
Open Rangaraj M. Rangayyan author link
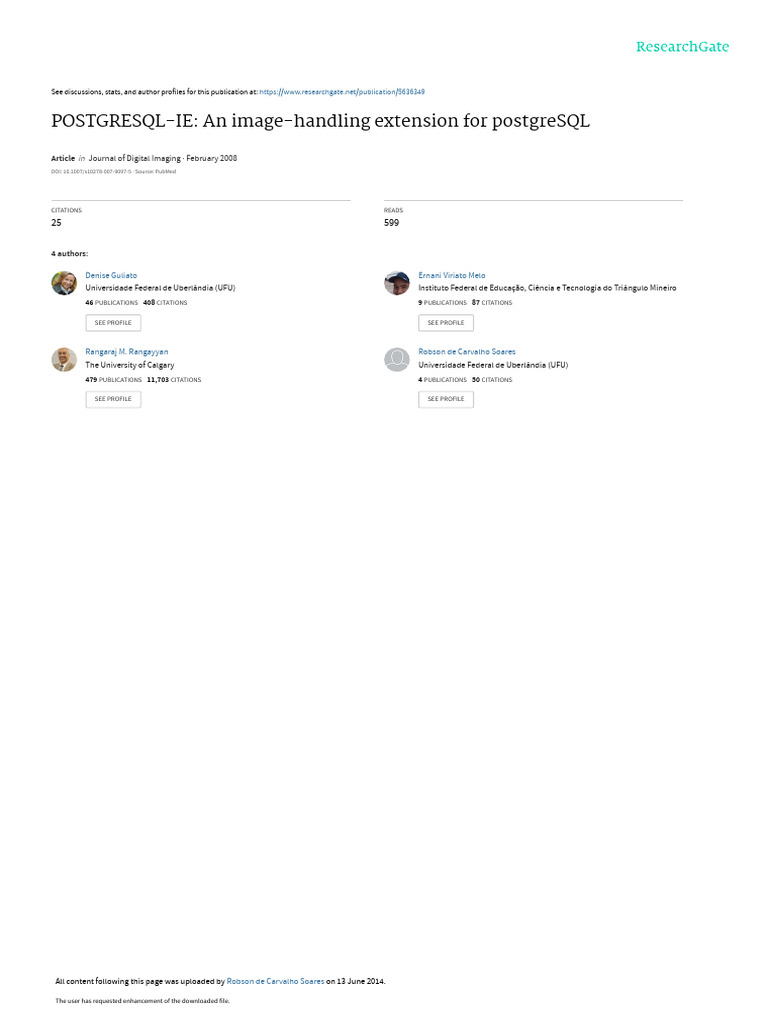[127, 352]
